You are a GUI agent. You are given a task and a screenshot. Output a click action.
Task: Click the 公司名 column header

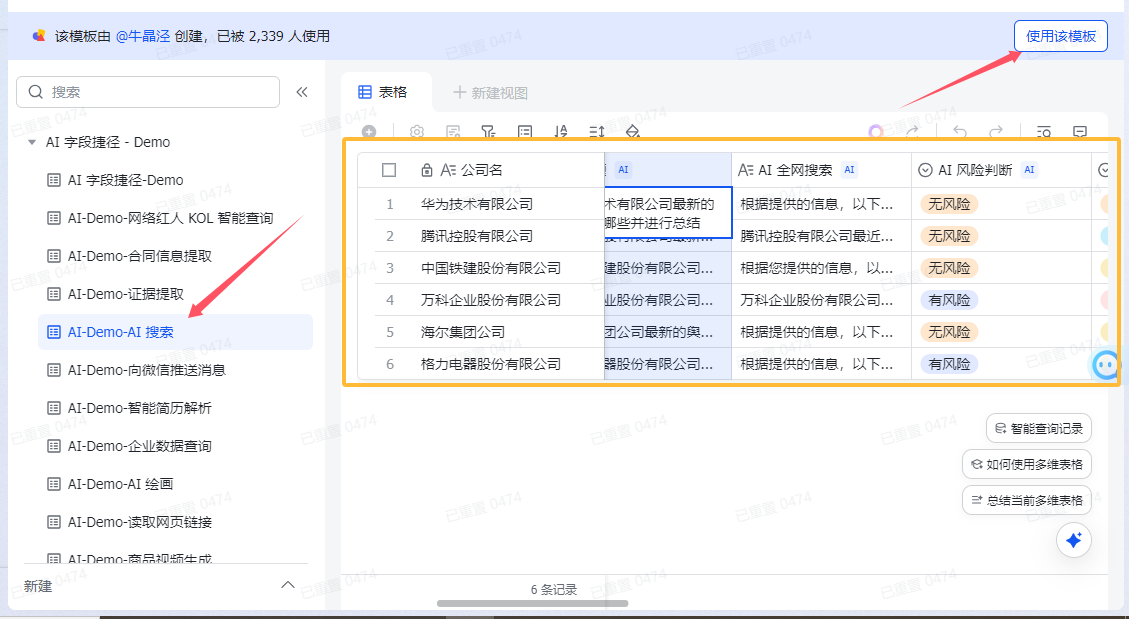481,170
